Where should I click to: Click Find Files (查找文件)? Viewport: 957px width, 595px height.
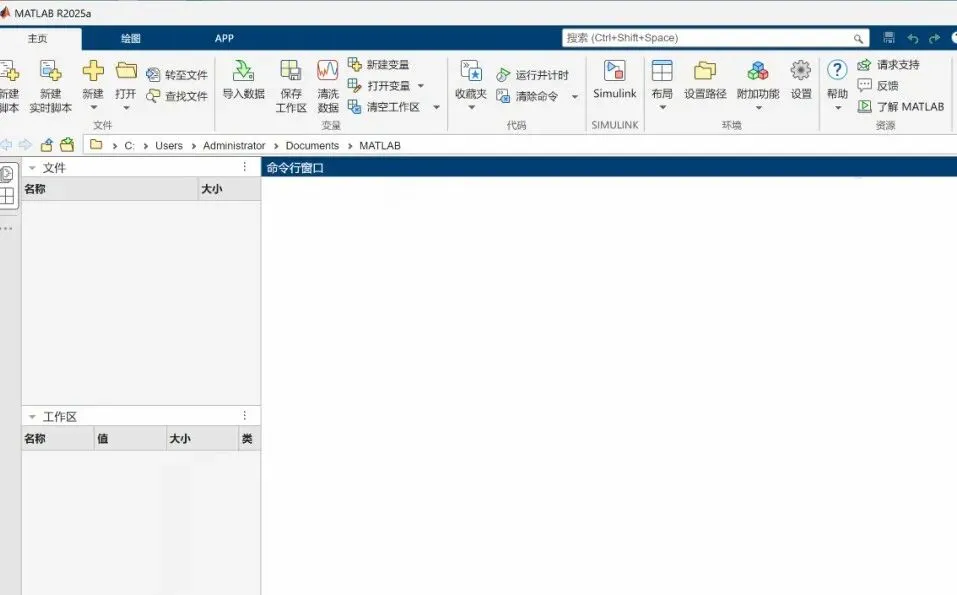coord(177,96)
